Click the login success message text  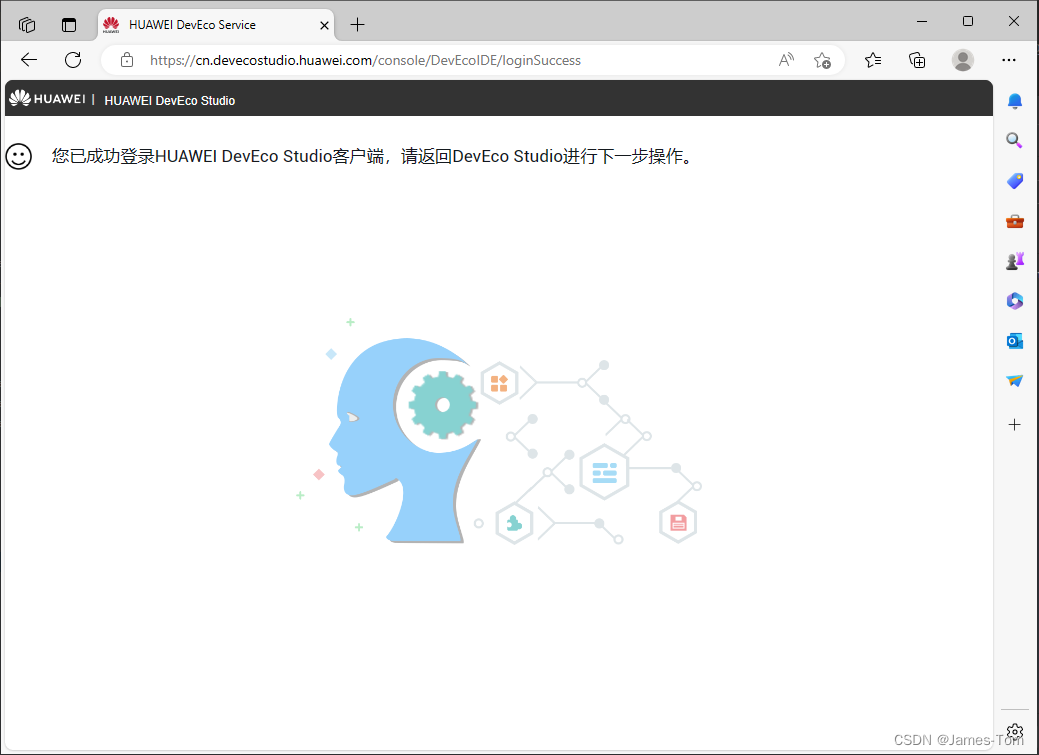click(374, 156)
